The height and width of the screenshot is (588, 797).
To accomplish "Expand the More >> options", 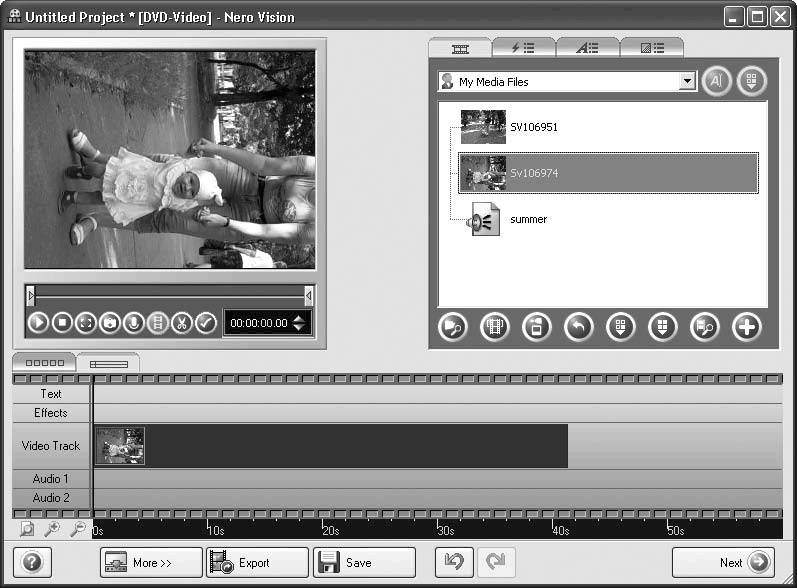I will pyautogui.click(x=150, y=562).
